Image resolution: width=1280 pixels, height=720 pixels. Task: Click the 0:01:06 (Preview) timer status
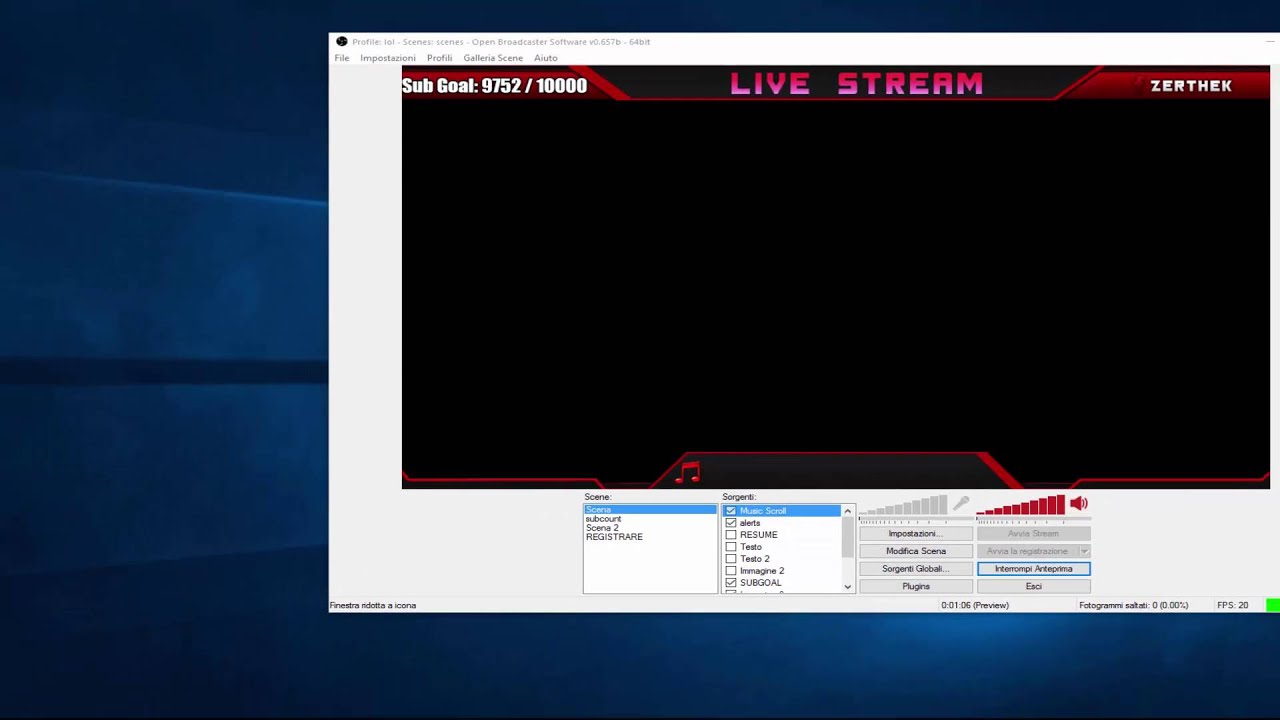tap(975, 605)
